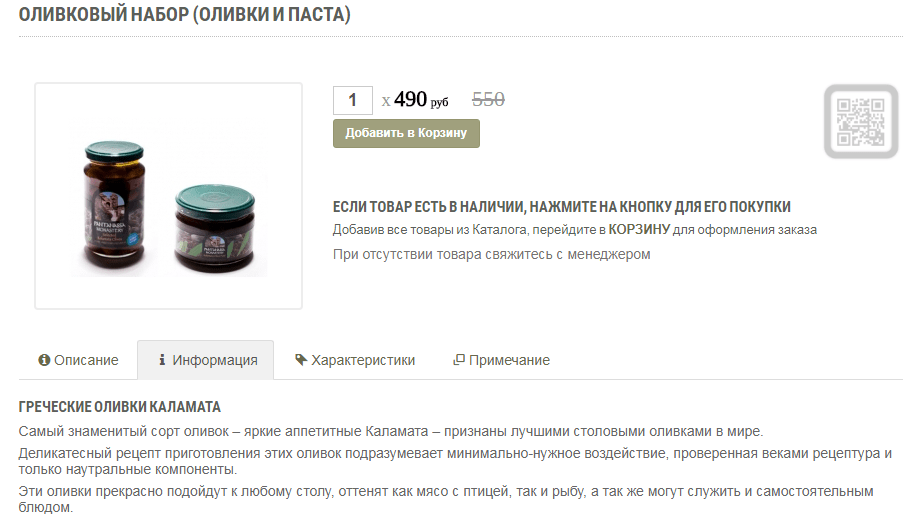Follow the КОРЗИНУ link in instructions
The width and height of the screenshot is (903, 517).
[639, 229]
